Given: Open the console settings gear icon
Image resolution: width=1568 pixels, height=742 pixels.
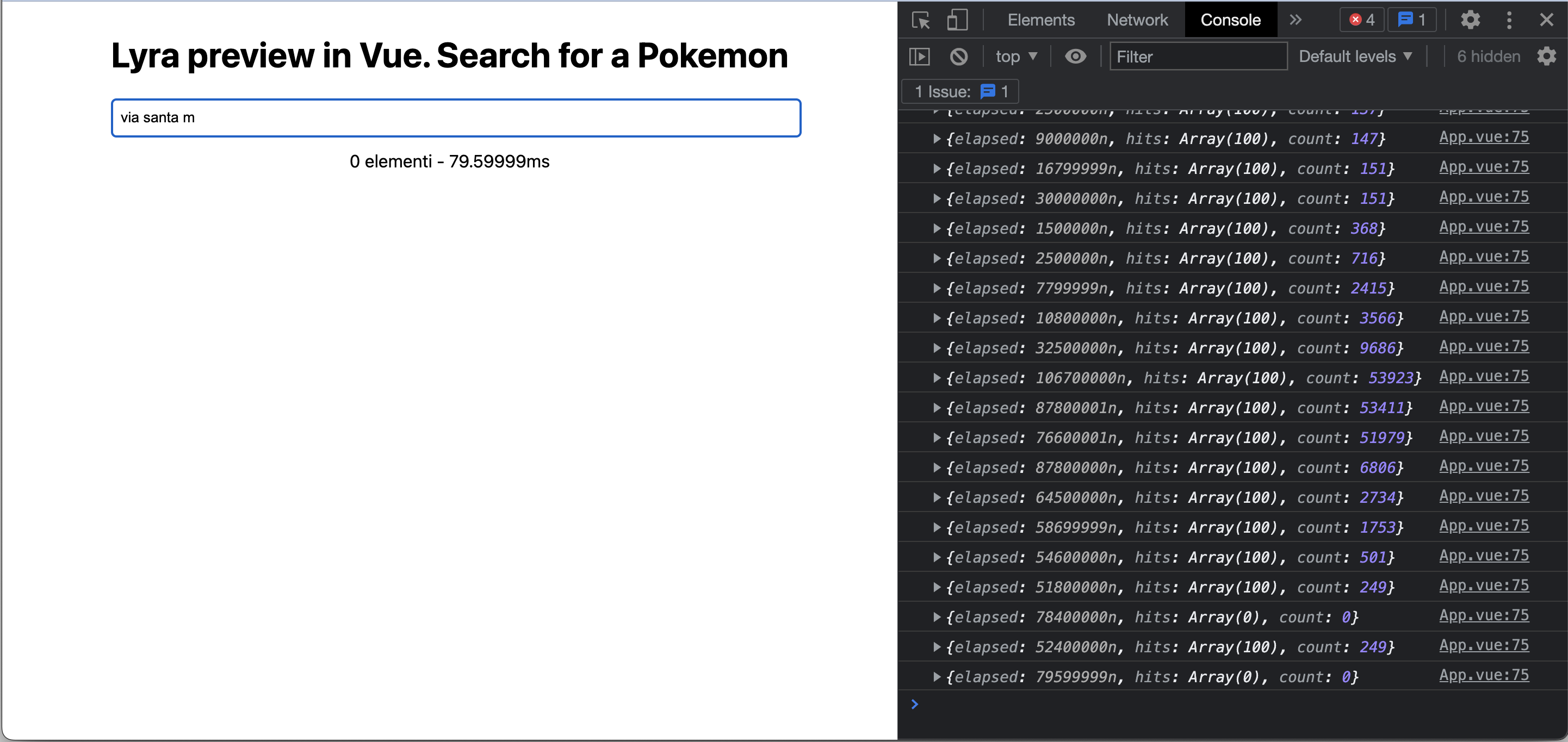Looking at the screenshot, I should pos(1547,56).
